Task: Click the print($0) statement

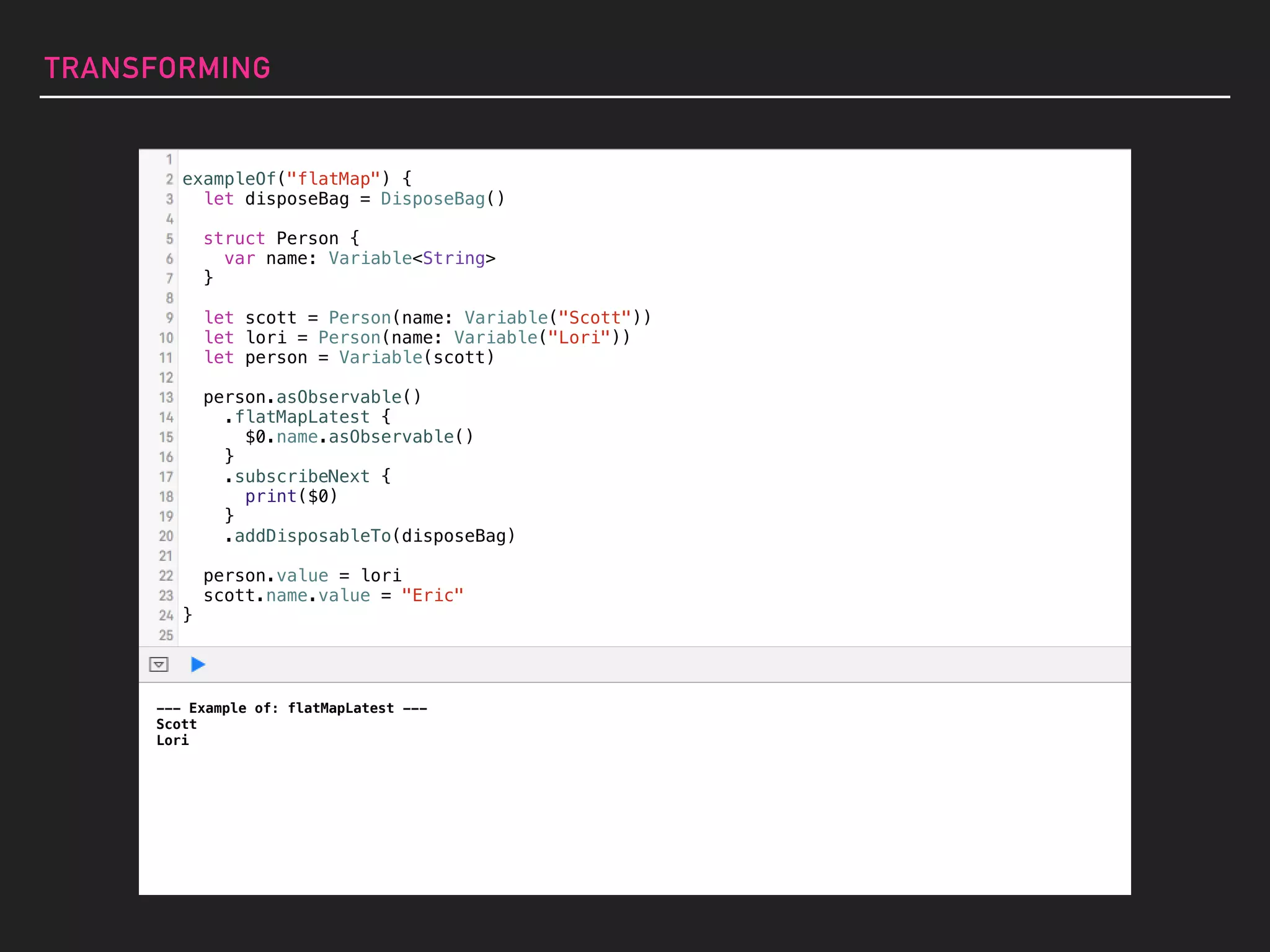Action: click(291, 496)
